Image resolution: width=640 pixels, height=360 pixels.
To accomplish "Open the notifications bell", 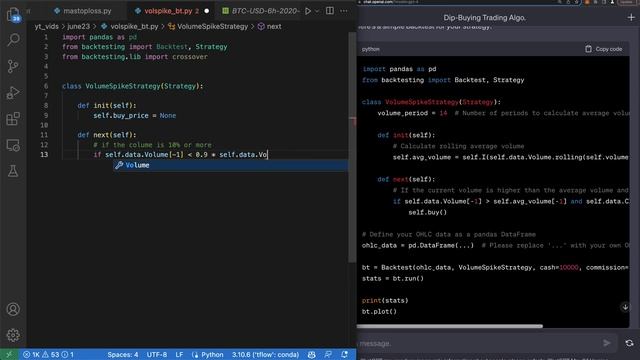I will pyautogui.click(x=344, y=354).
